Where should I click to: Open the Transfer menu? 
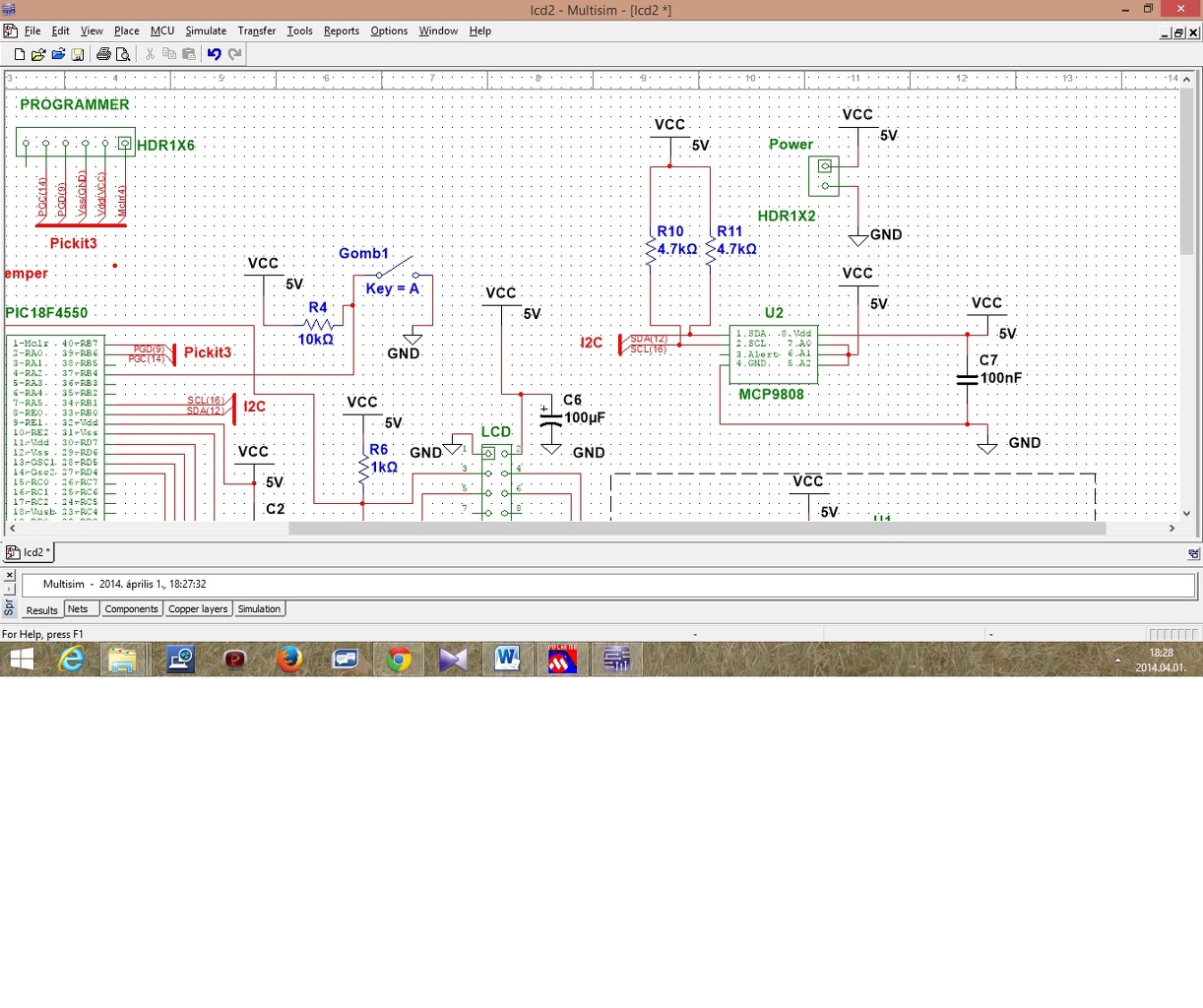[x=257, y=31]
